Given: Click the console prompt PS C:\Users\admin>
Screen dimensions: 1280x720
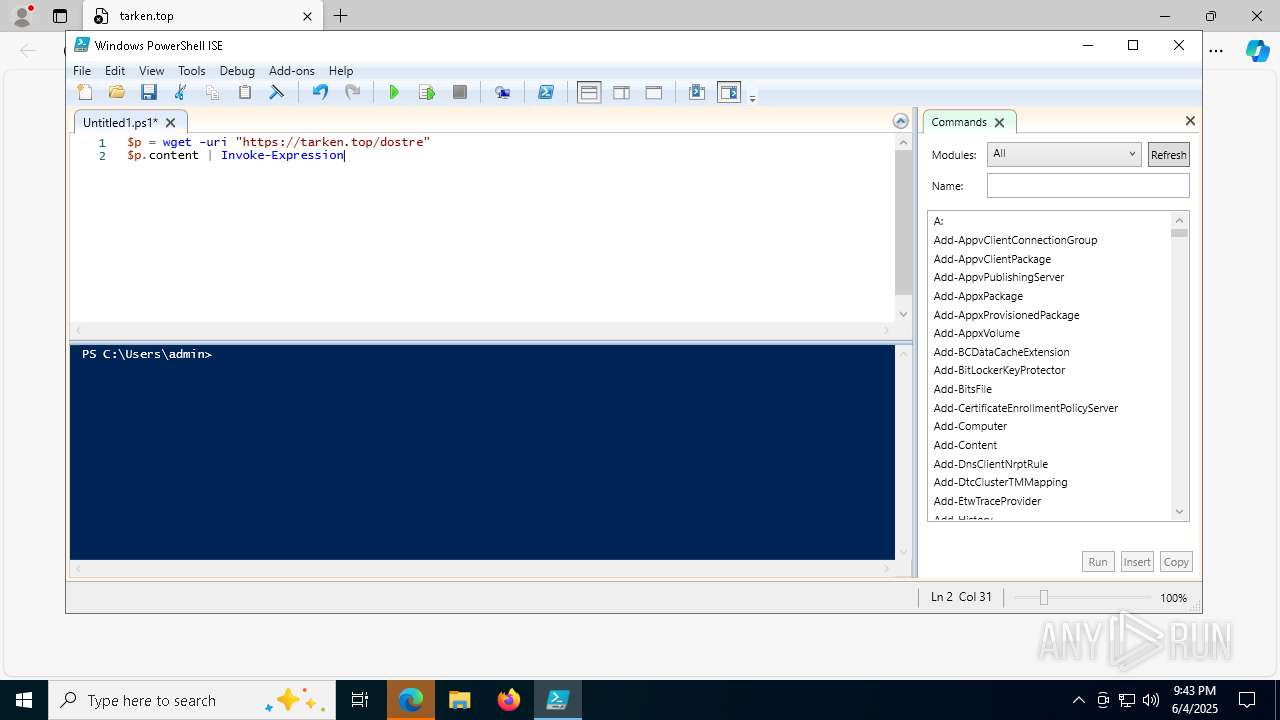Looking at the screenshot, I should [147, 354].
